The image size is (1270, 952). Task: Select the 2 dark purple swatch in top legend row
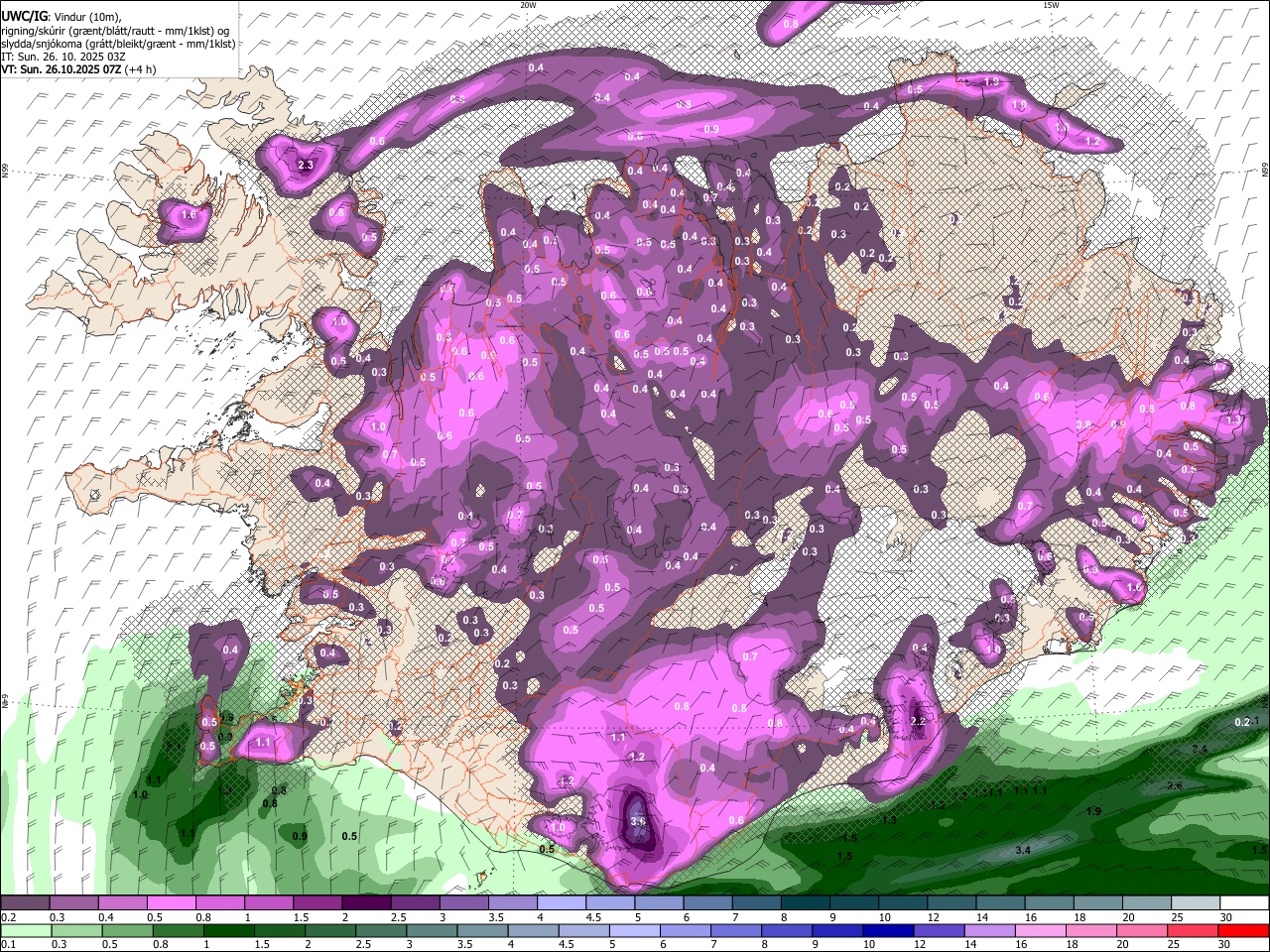(x=366, y=903)
